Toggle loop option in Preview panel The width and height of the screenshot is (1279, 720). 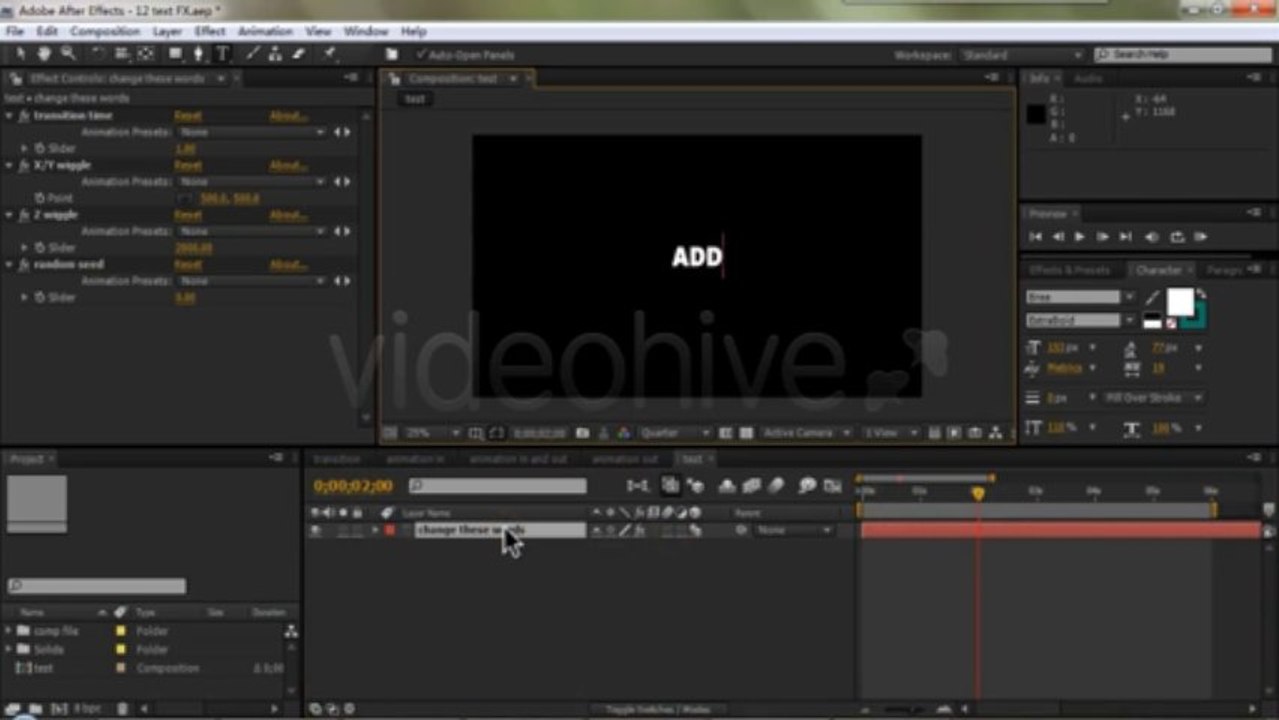click(x=1177, y=237)
